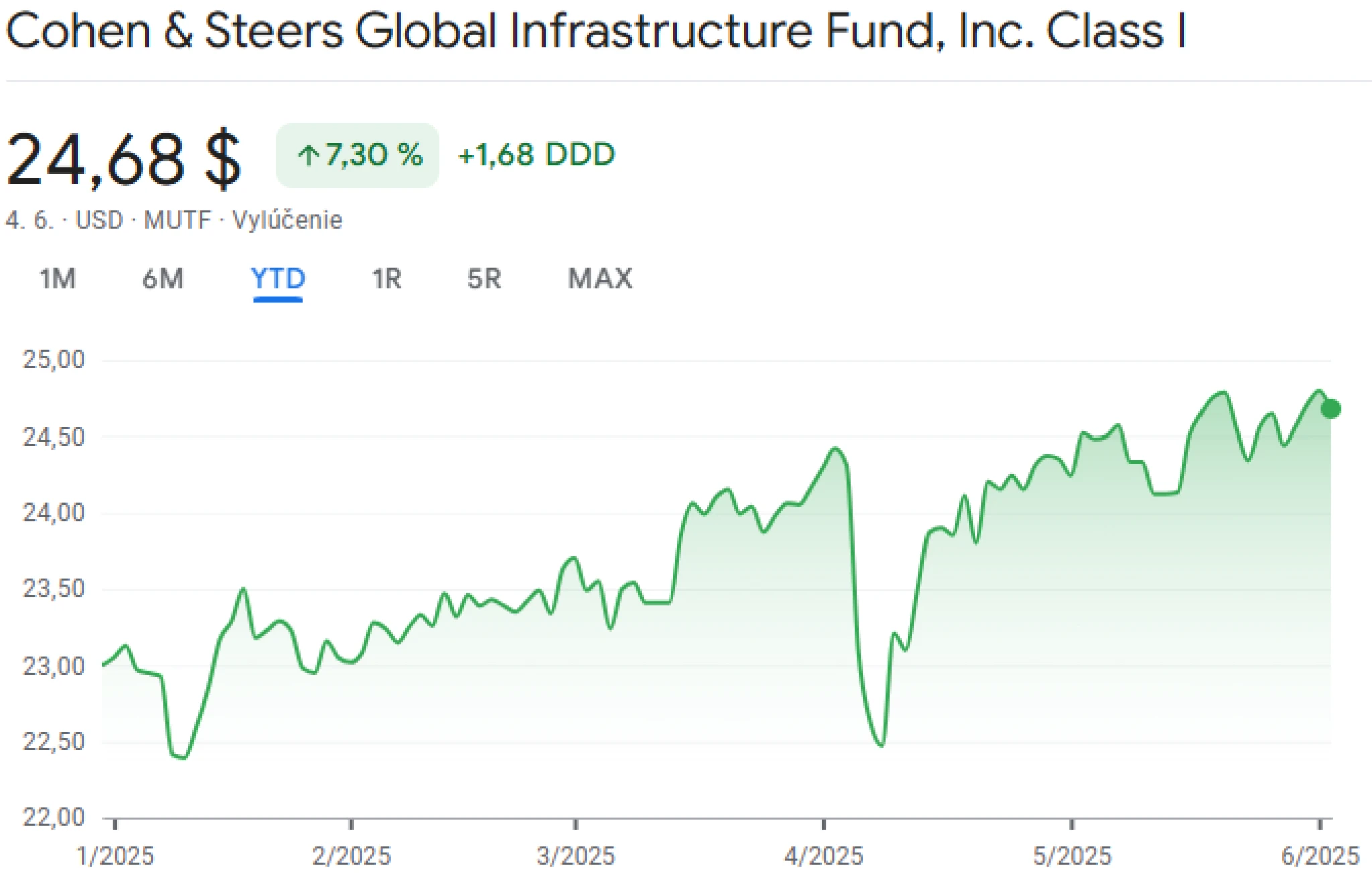This screenshot has width=1372, height=873.
Task: Click the fund title heading
Action: pyautogui.click(x=596, y=31)
